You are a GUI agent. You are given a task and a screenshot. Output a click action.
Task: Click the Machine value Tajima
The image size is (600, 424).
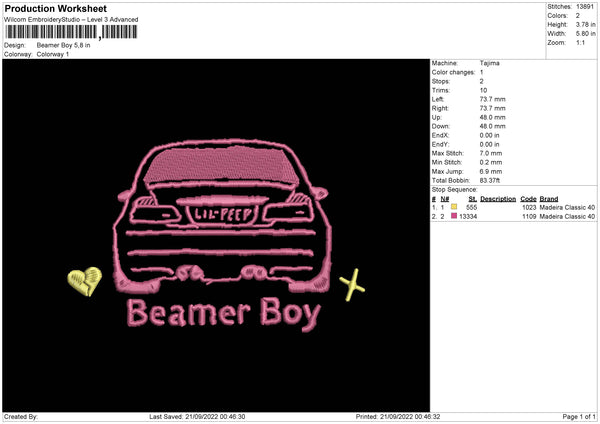pos(491,62)
